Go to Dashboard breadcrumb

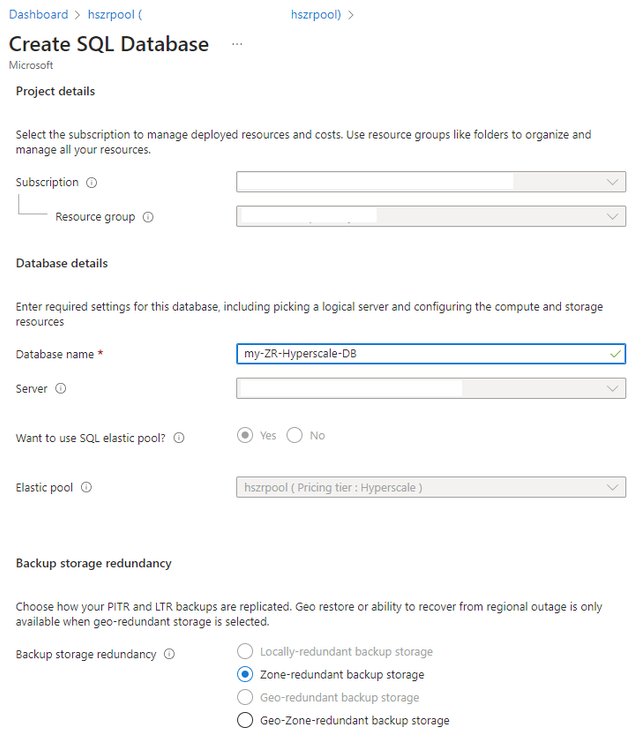coord(38,15)
